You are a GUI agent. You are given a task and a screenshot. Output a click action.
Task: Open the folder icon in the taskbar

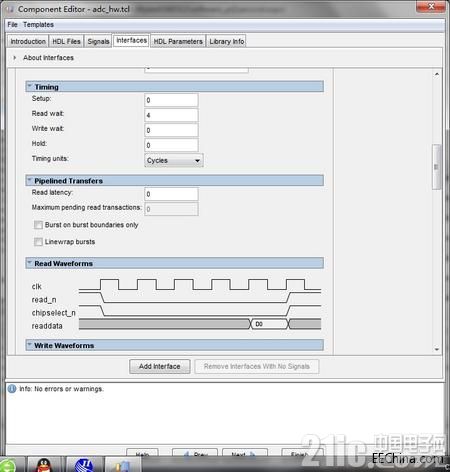123,465
